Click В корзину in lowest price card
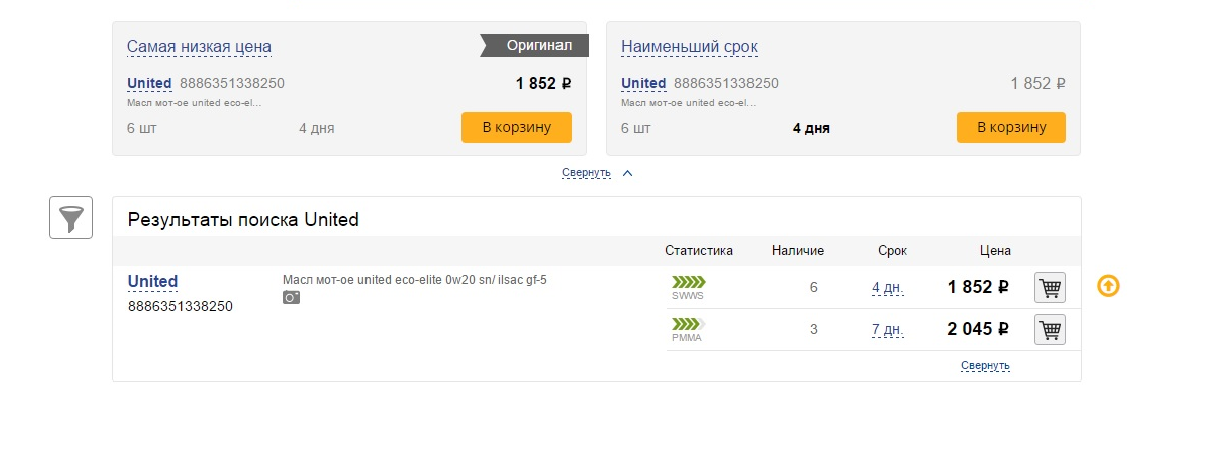This screenshot has height=460, width=1207. point(516,127)
